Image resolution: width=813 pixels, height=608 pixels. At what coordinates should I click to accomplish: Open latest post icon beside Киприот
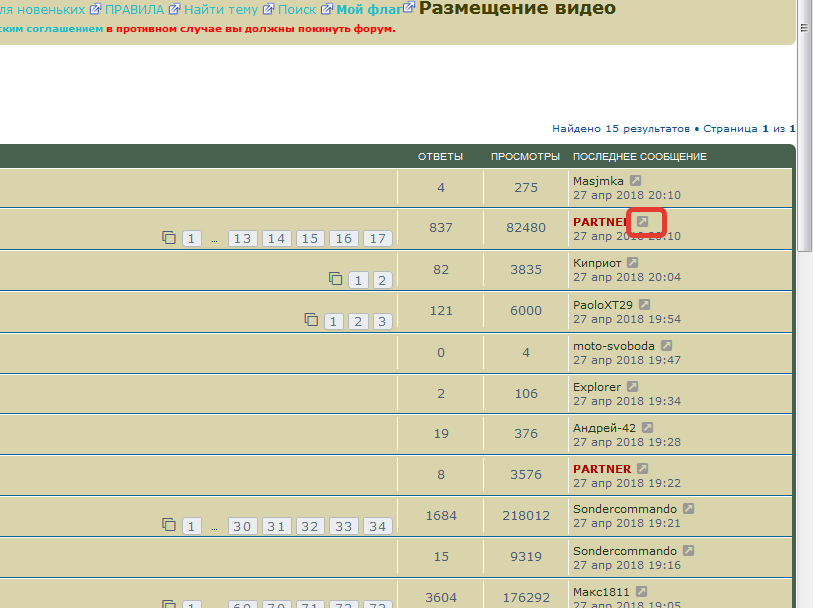(632, 263)
